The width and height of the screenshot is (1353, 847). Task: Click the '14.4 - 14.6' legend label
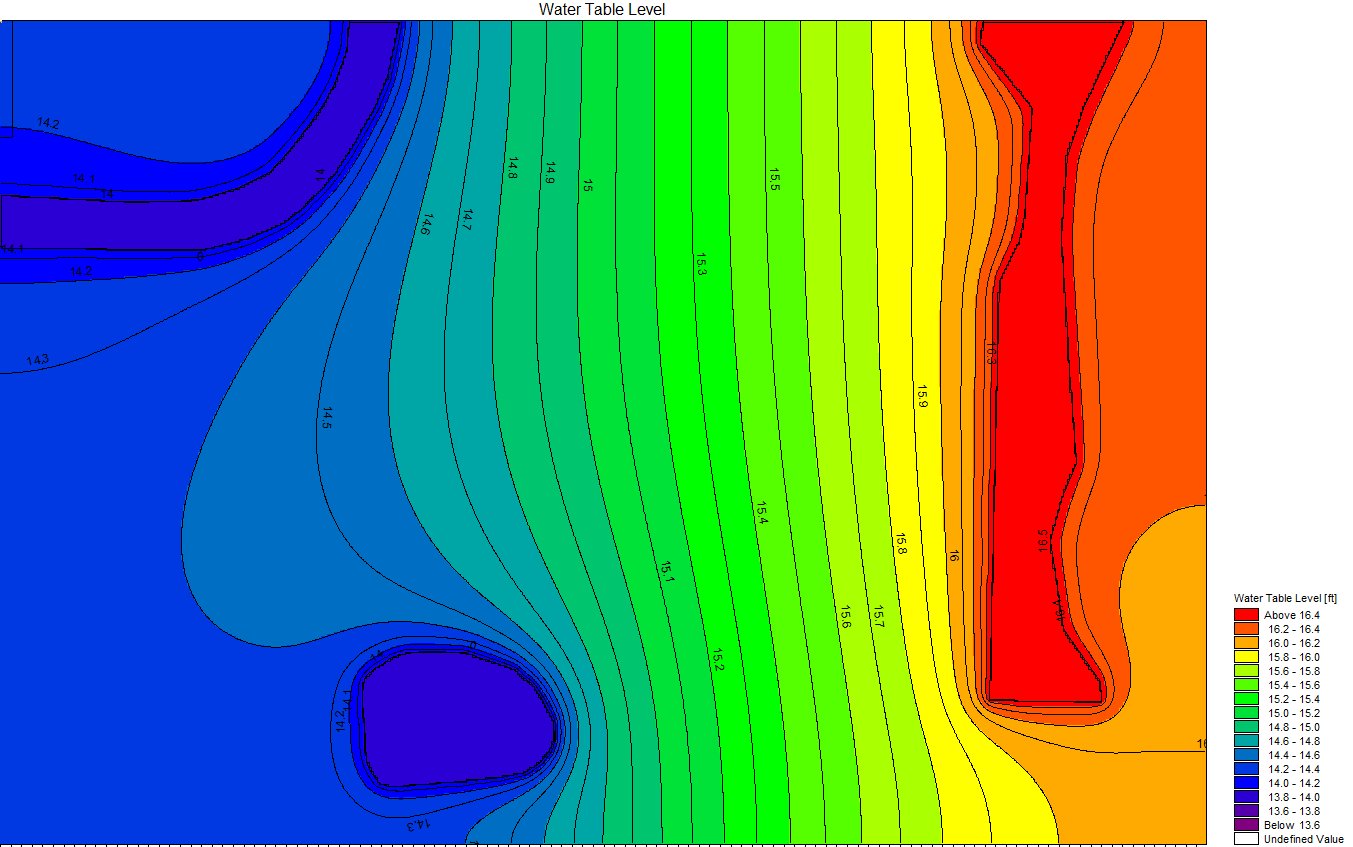[1294, 755]
